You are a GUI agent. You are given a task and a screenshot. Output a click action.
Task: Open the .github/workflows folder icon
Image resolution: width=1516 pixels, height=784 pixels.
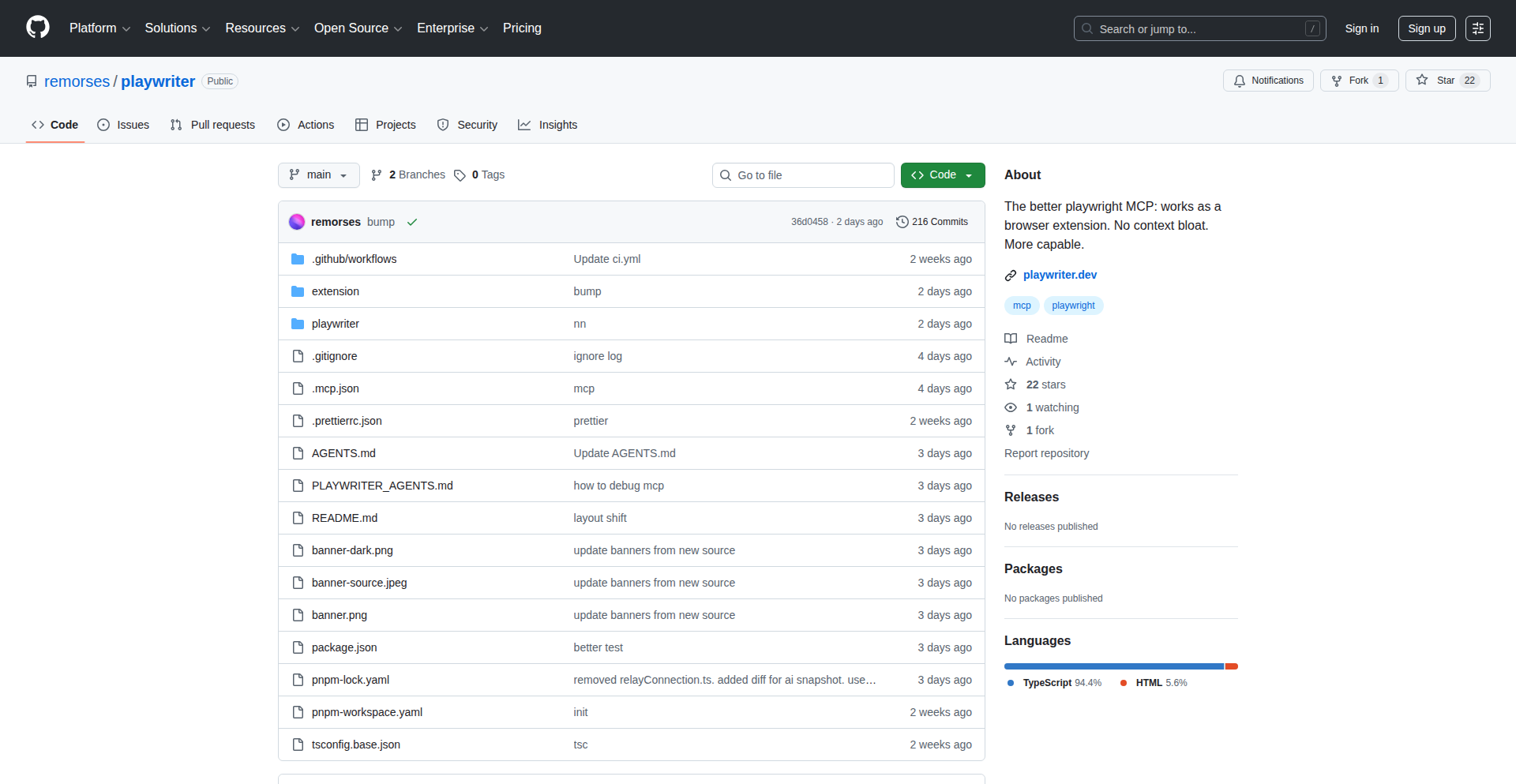(298, 258)
